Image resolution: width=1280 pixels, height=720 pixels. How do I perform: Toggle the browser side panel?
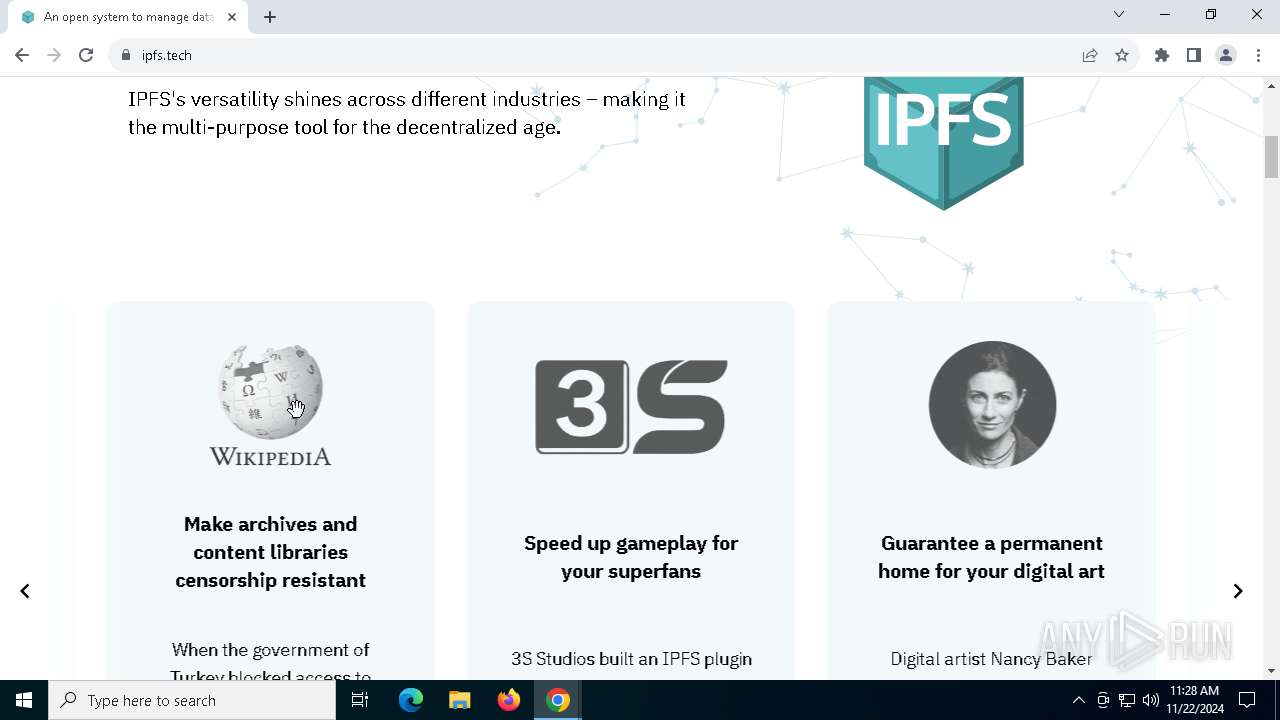click(x=1194, y=55)
